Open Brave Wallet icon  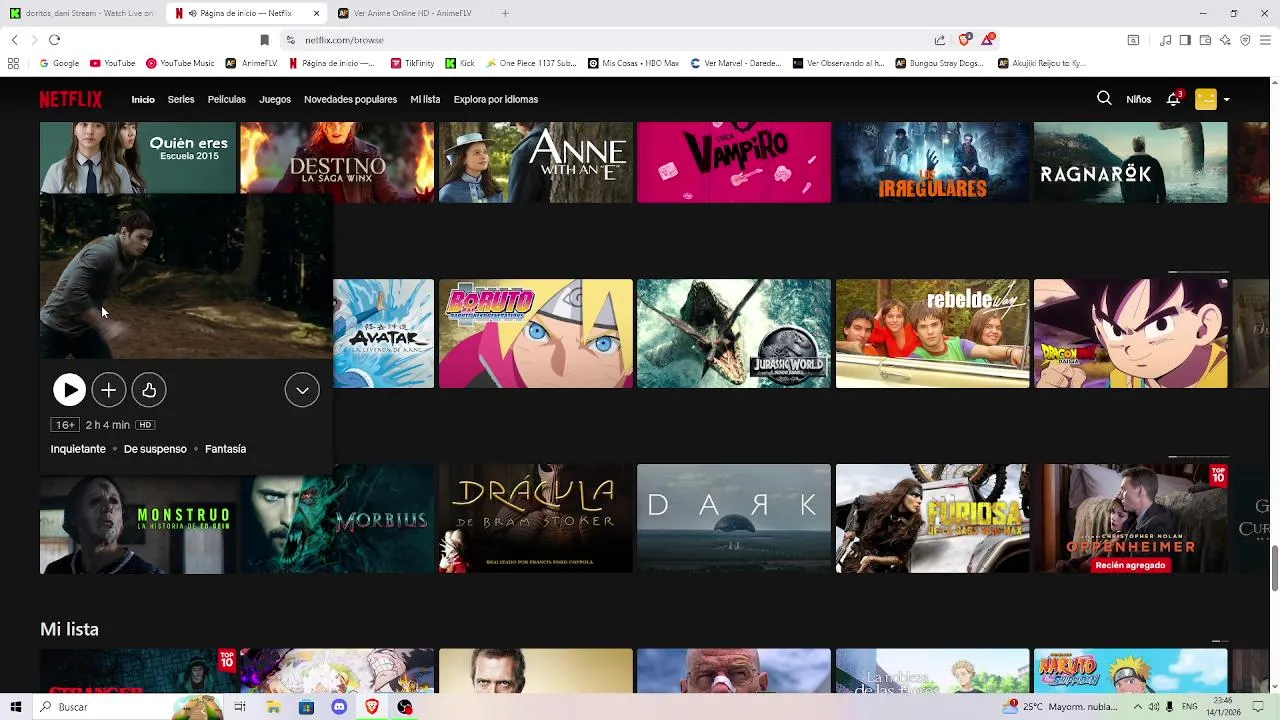point(1205,40)
